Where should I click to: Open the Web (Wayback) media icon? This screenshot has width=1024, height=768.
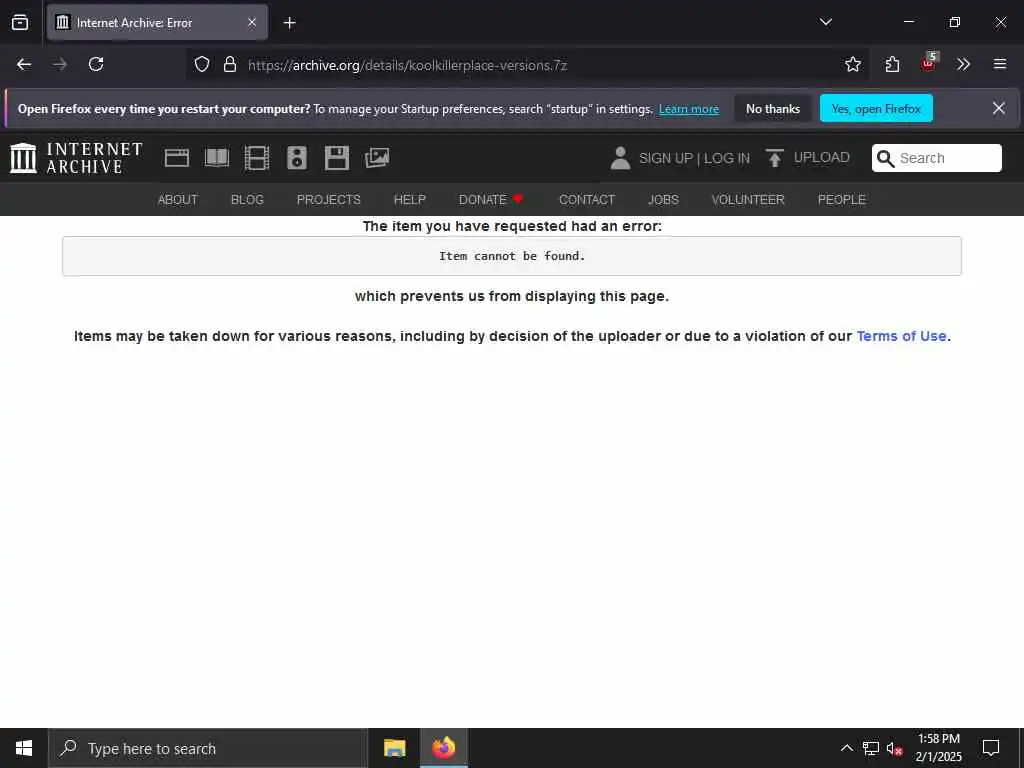176,158
